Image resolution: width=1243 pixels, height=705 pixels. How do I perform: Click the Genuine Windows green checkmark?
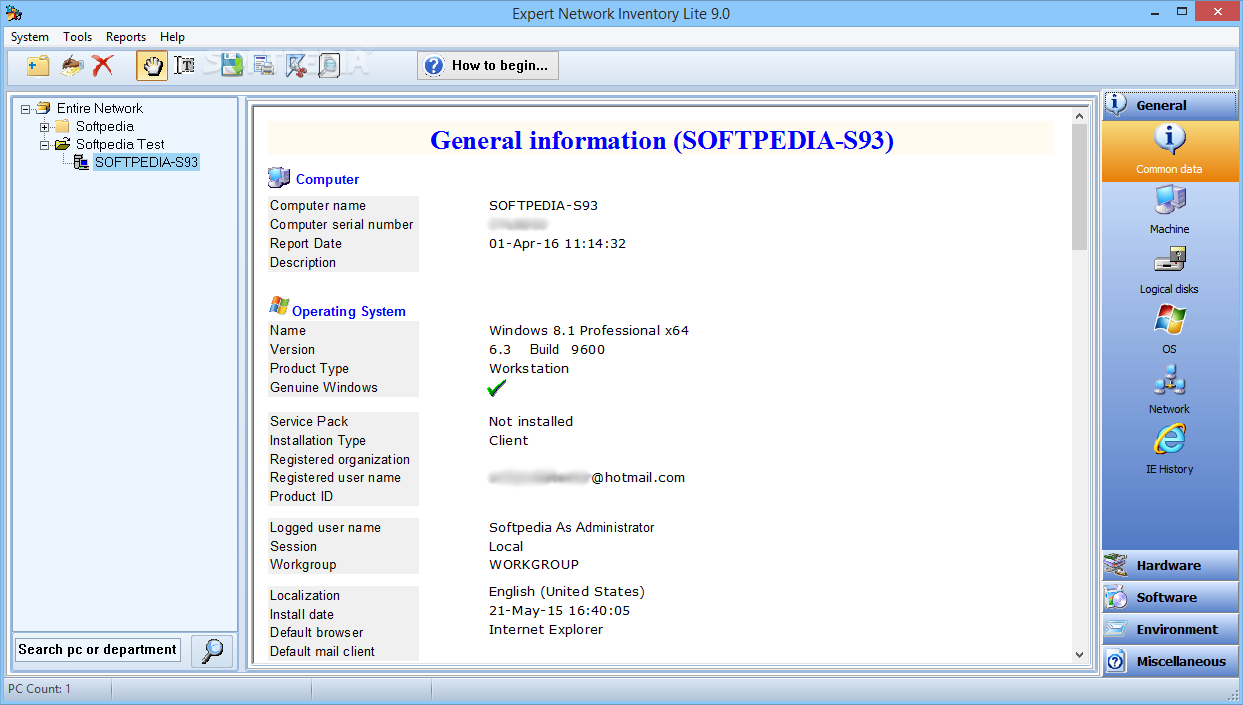tap(497, 388)
